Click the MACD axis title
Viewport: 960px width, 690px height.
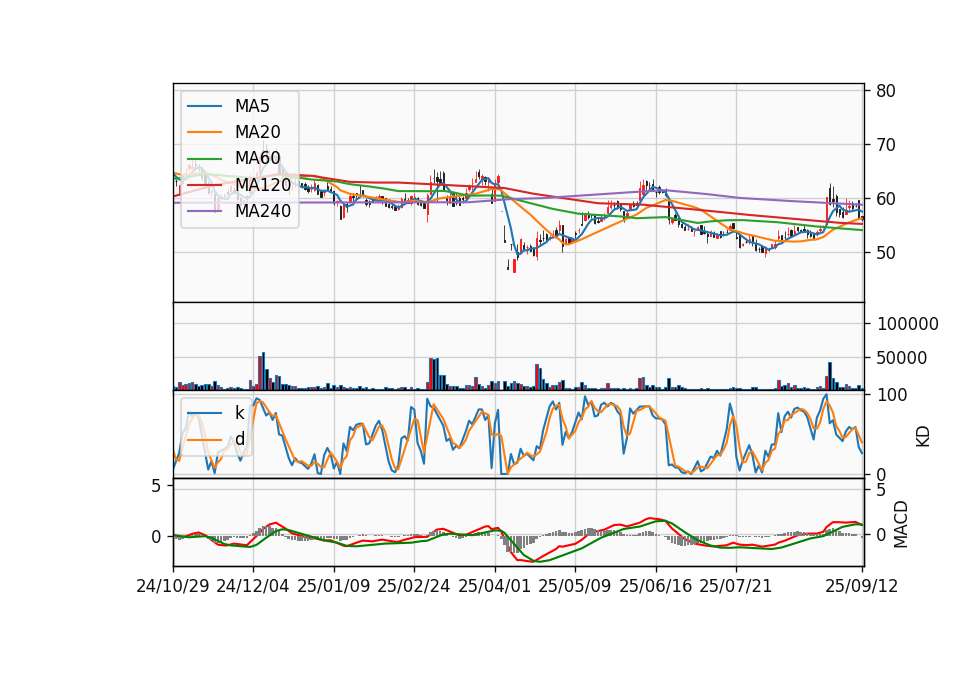(x=900, y=525)
